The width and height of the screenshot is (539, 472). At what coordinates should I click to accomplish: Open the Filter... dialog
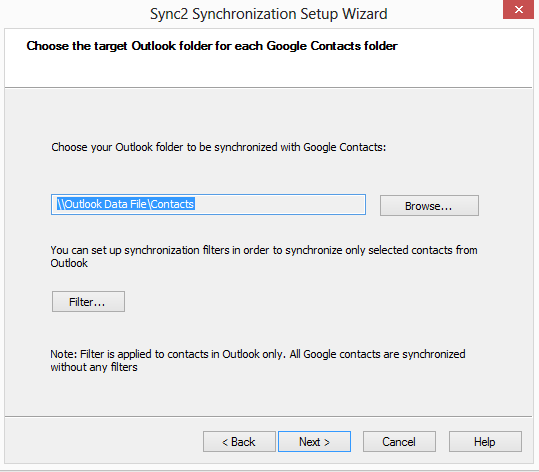(x=88, y=301)
